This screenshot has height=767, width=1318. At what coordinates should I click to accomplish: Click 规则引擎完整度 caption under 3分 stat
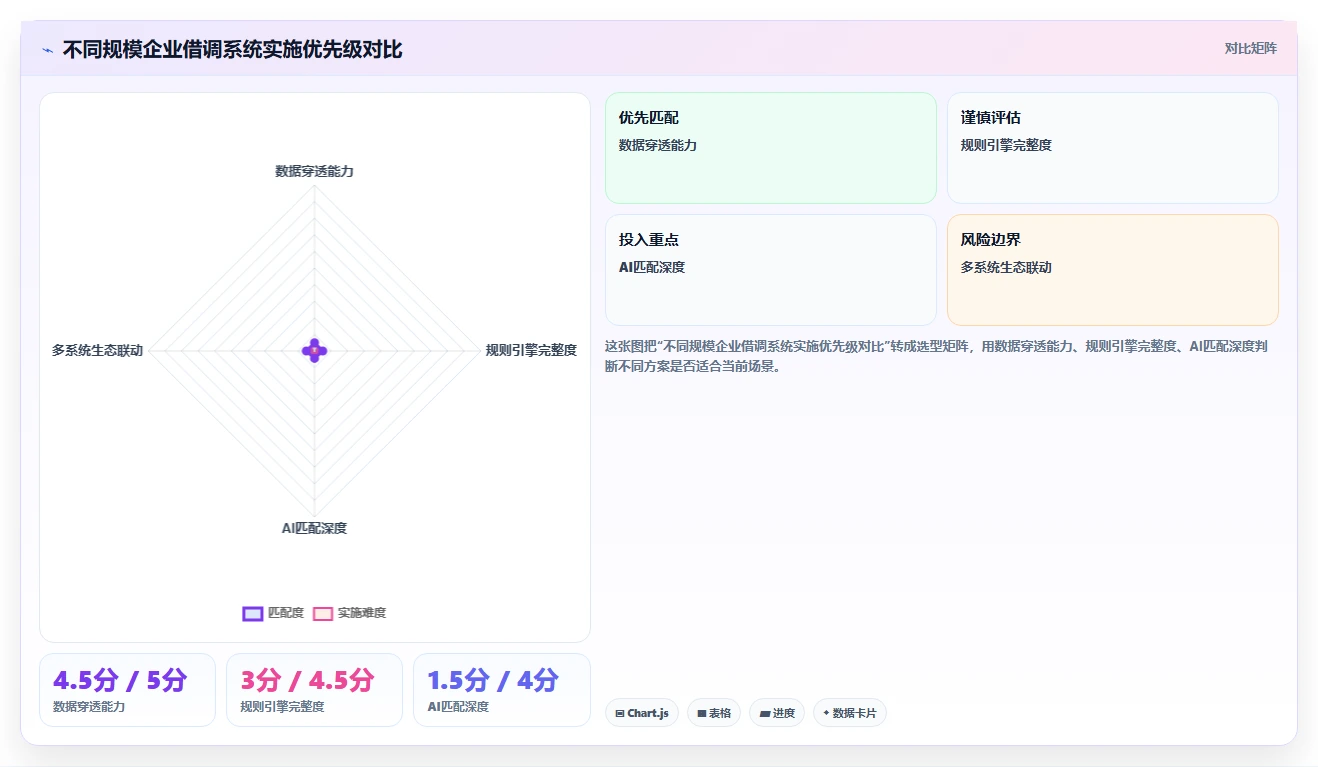(282, 707)
